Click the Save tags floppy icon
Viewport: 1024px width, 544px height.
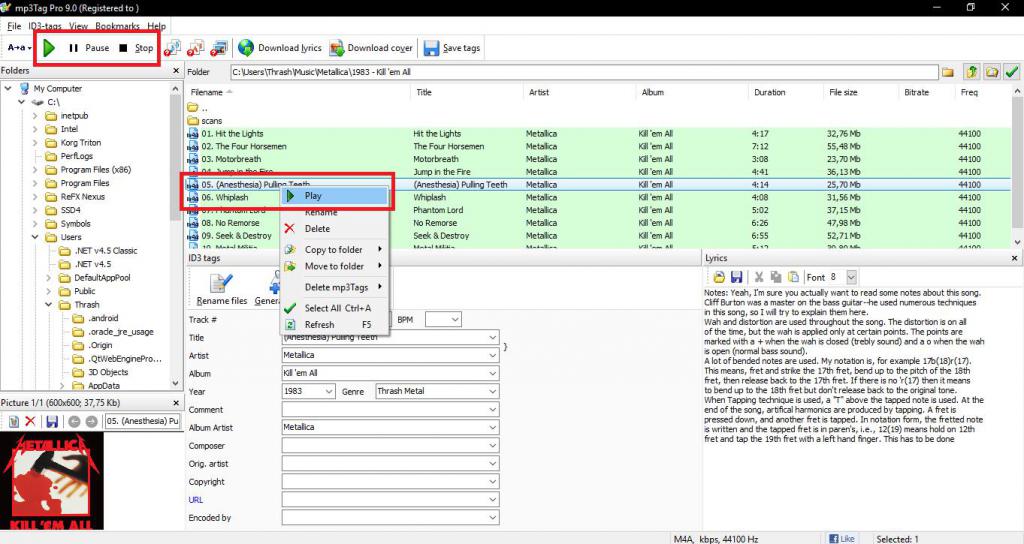coord(431,48)
